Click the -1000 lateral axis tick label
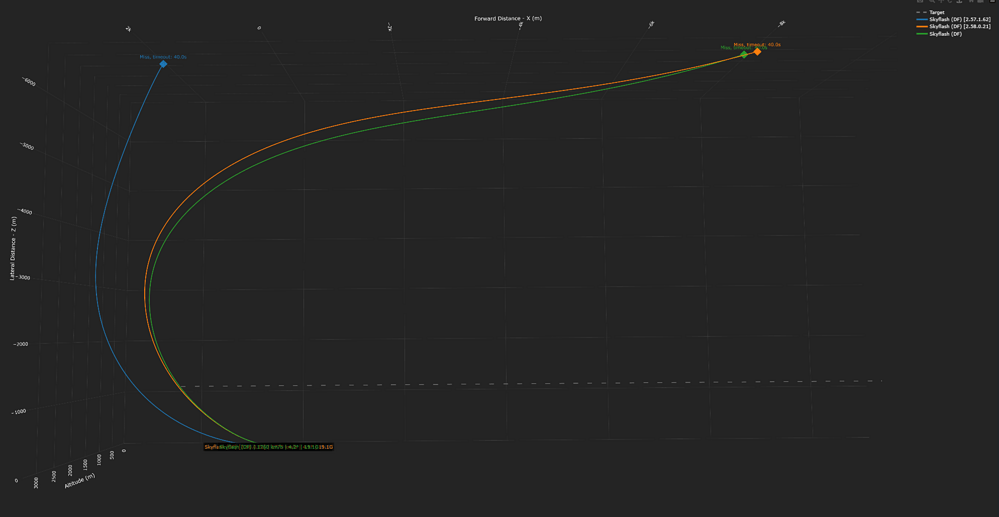 point(18,411)
